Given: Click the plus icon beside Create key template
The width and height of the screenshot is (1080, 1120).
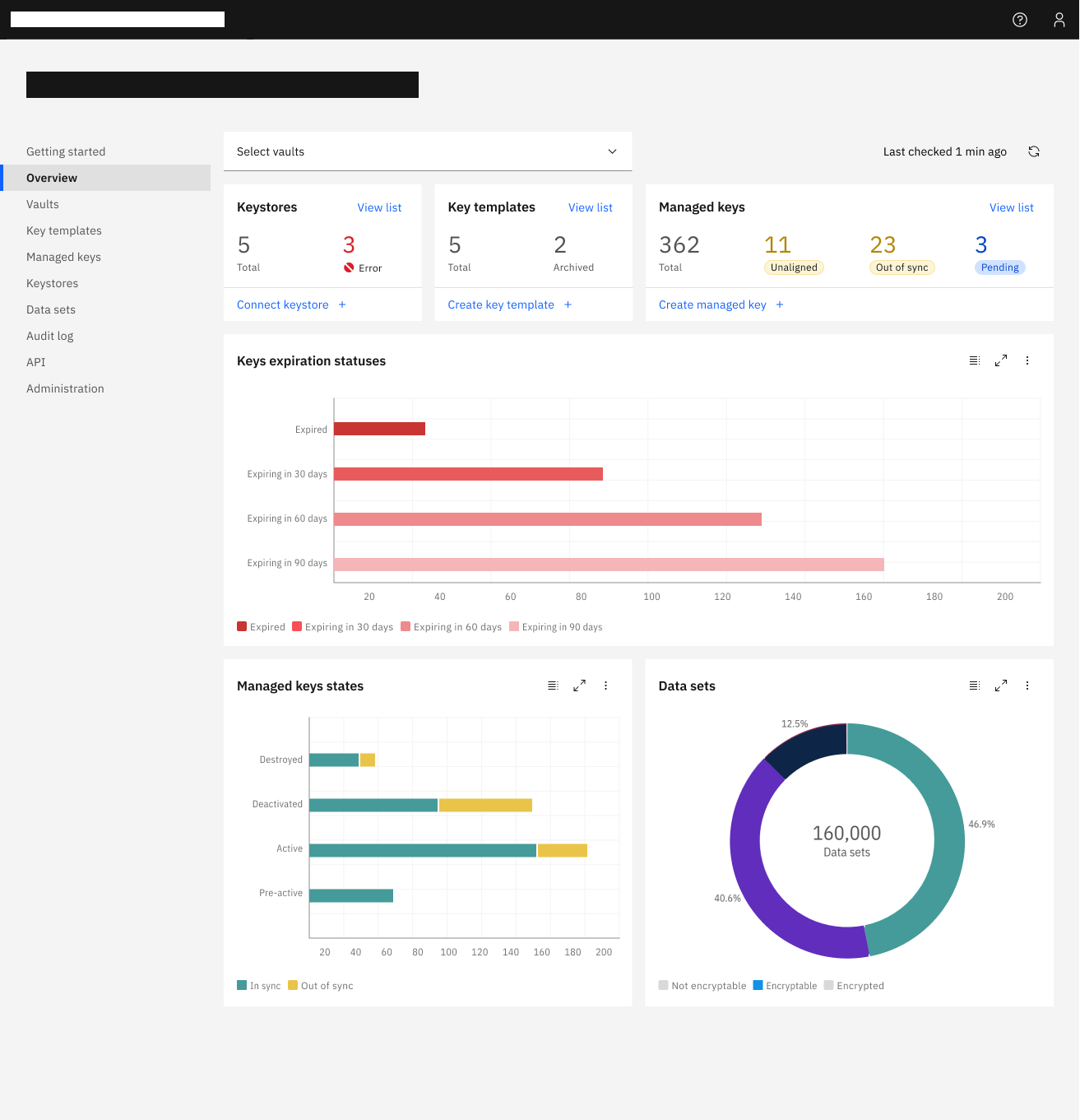Looking at the screenshot, I should click(x=568, y=304).
